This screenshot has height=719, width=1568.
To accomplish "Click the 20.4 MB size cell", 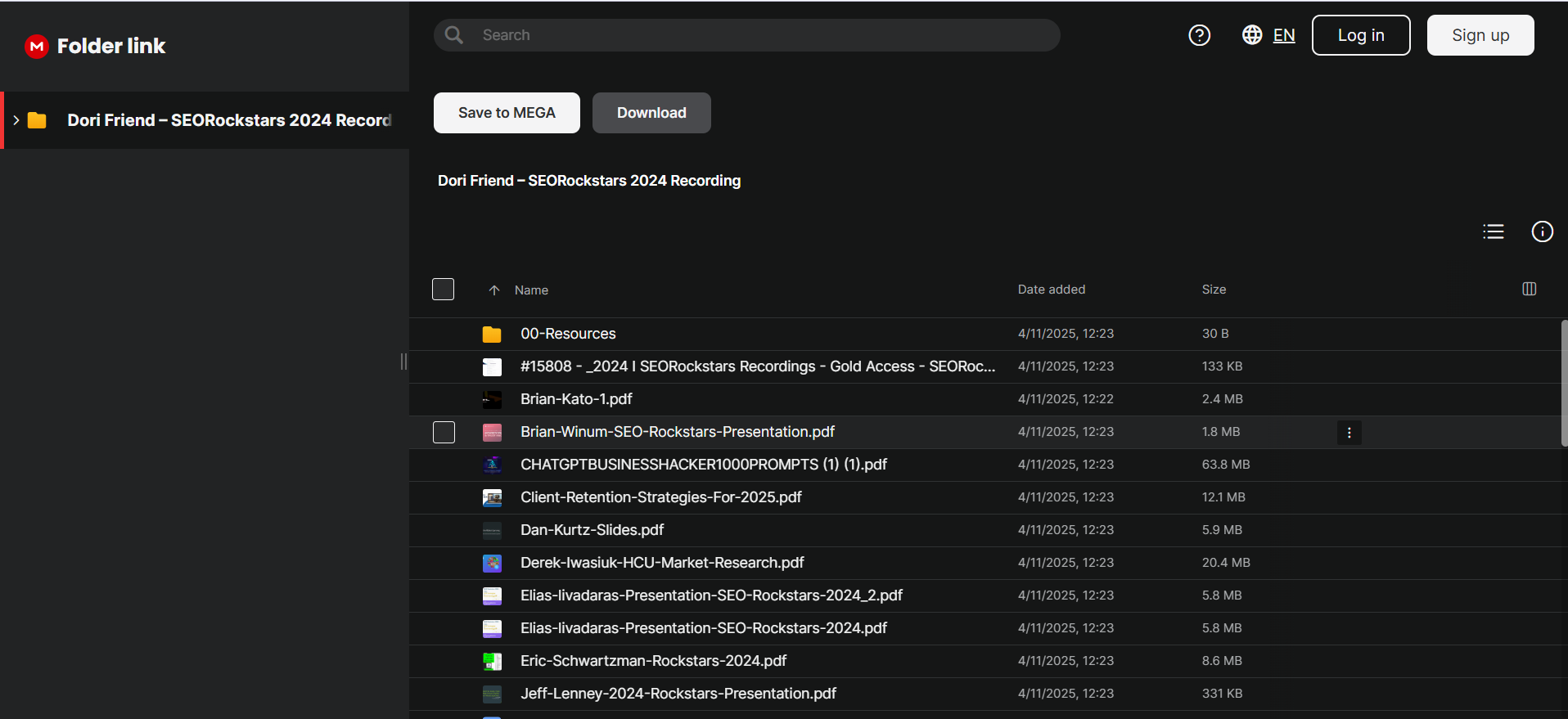I will coord(1226,563).
